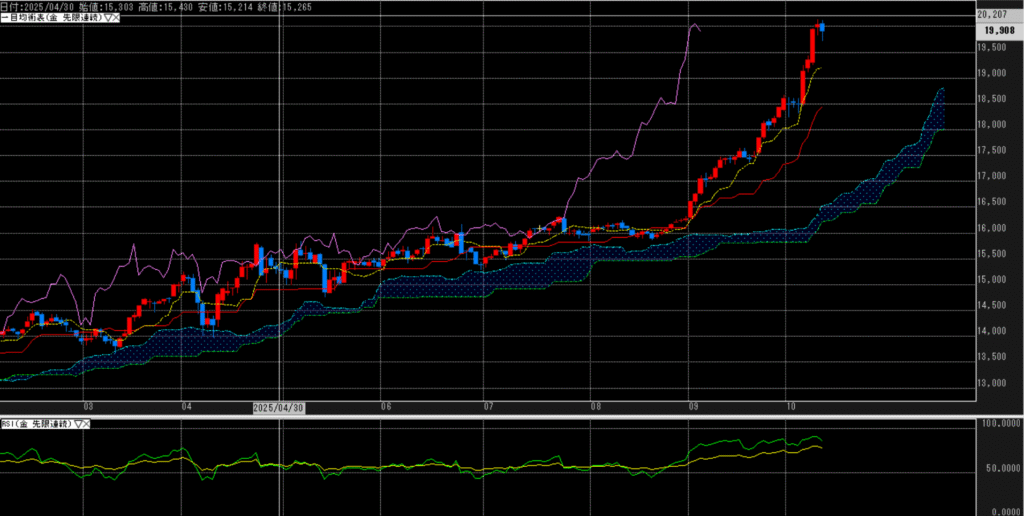Click the 一目均衡表(金 先限連続) title label
The width and height of the screenshot is (1024, 516).
[x=52, y=18]
